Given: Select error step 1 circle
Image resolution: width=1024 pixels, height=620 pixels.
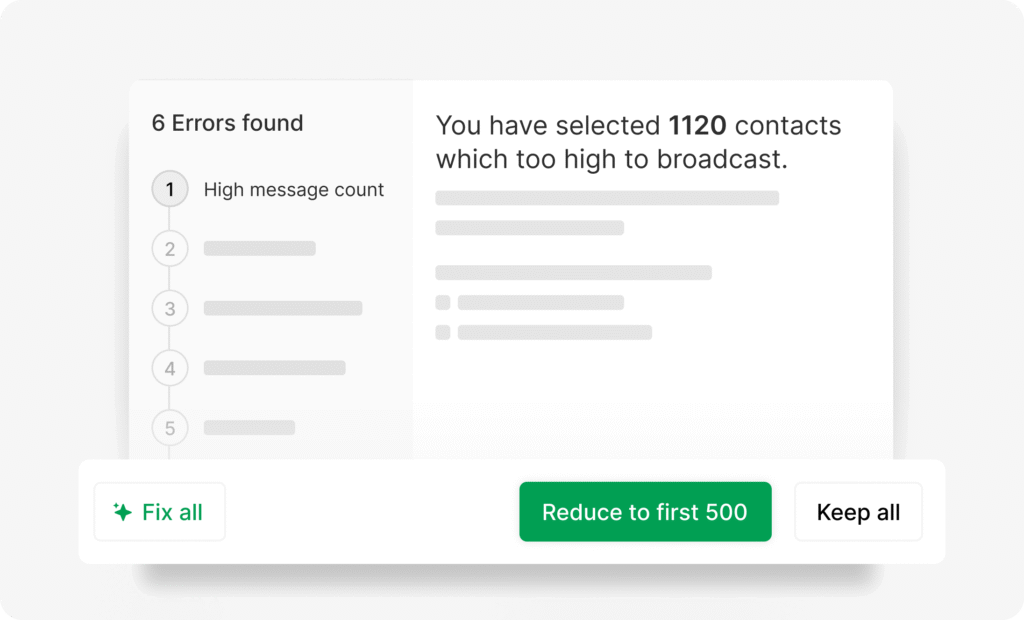Looking at the screenshot, I should [x=170, y=189].
